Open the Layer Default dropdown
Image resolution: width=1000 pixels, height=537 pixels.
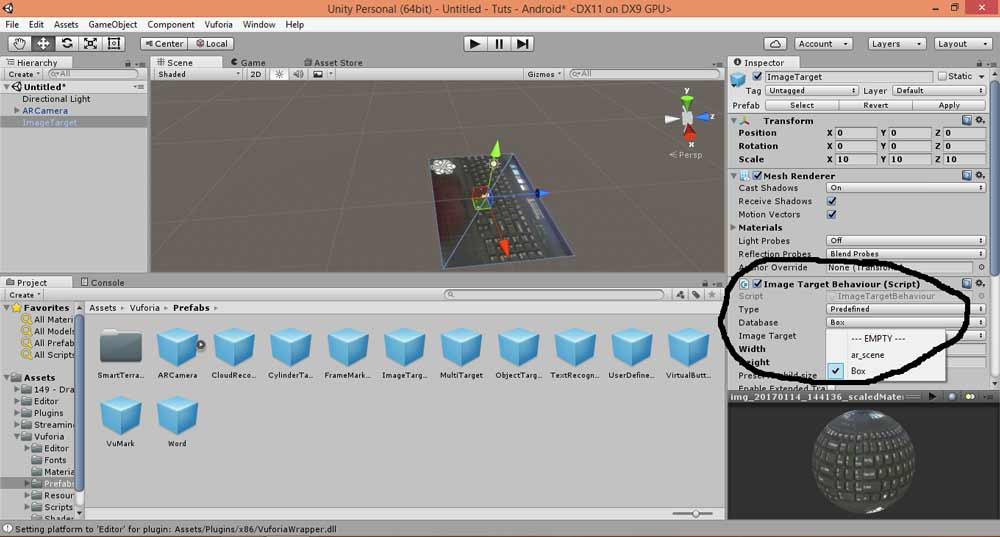click(x=939, y=91)
